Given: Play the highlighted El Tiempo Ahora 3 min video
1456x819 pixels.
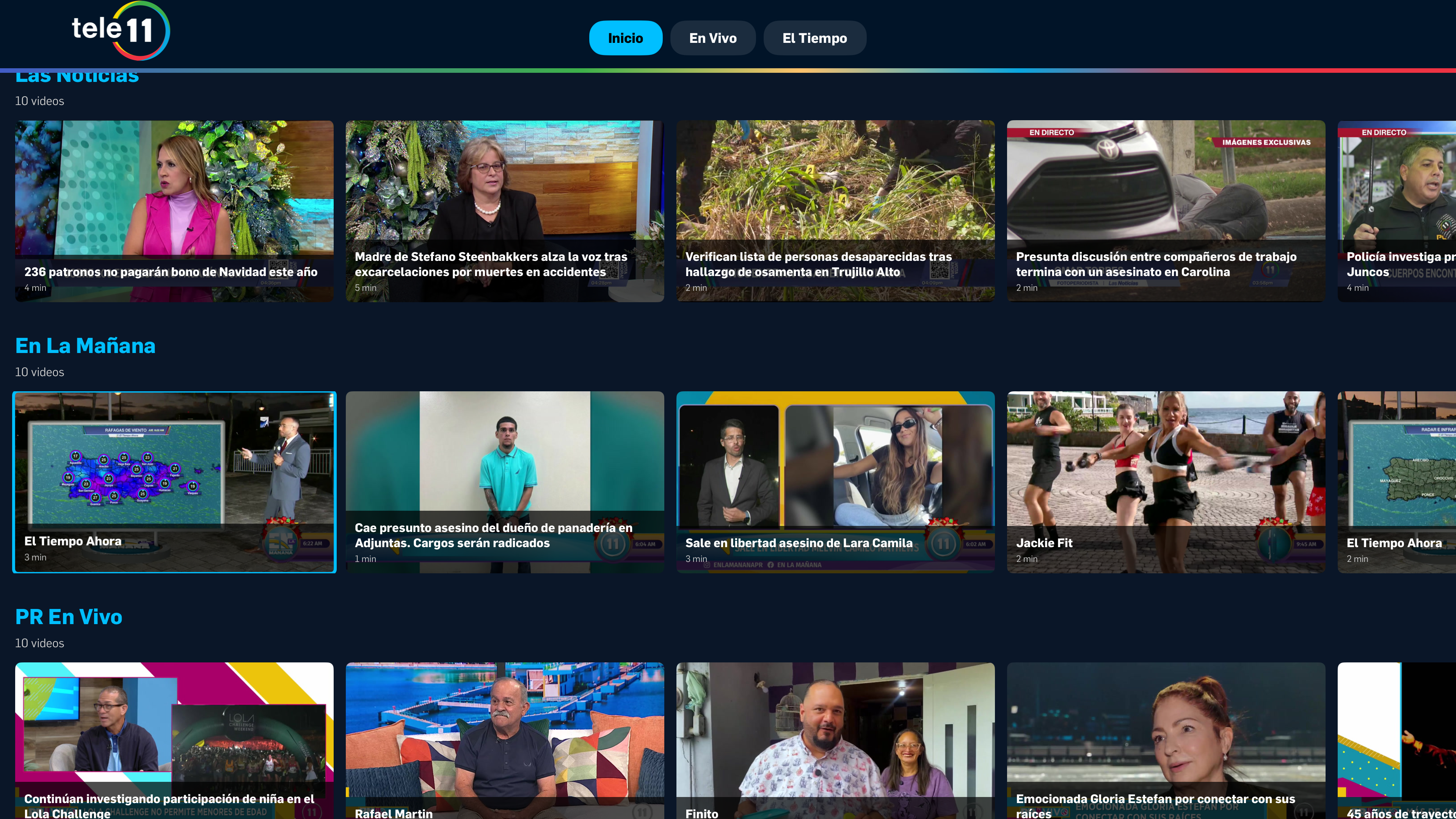Looking at the screenshot, I should click(x=174, y=482).
